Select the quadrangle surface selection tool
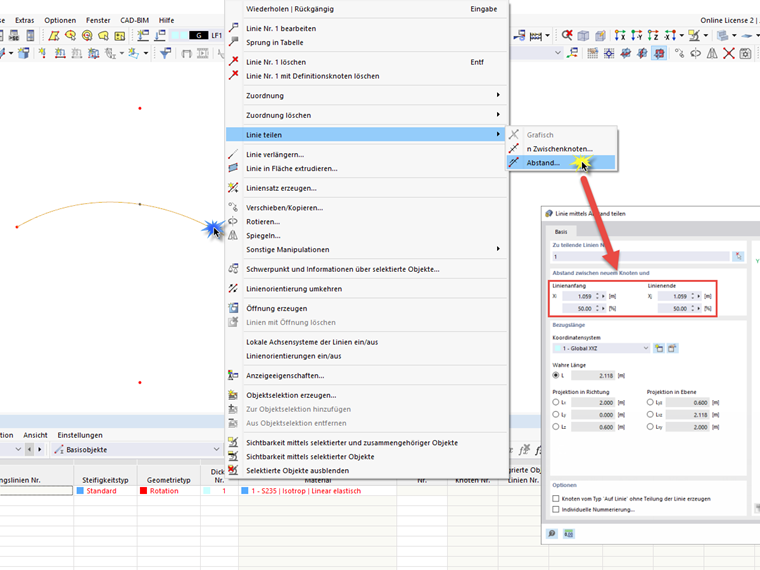 tap(54, 35)
